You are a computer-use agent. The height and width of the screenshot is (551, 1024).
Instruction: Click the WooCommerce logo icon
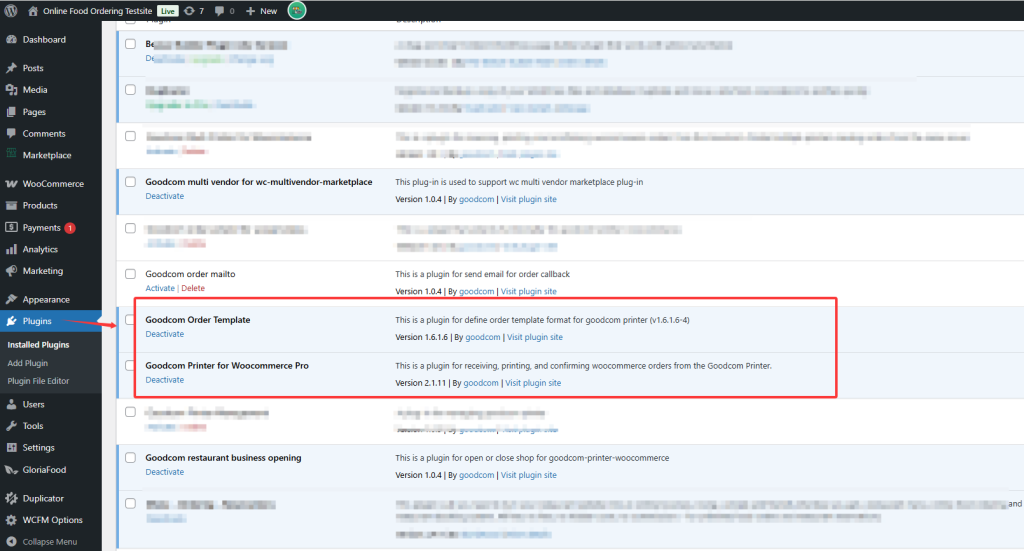(x=11, y=183)
